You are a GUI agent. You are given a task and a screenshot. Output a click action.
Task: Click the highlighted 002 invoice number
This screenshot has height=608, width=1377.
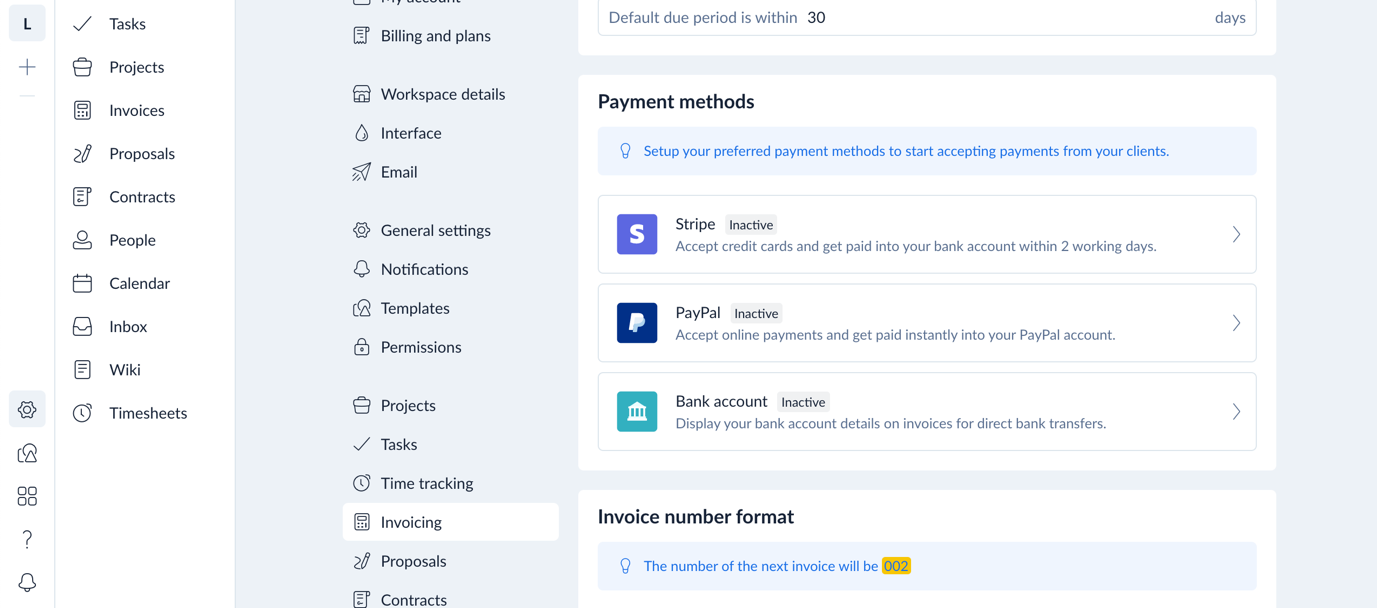pyautogui.click(x=896, y=566)
